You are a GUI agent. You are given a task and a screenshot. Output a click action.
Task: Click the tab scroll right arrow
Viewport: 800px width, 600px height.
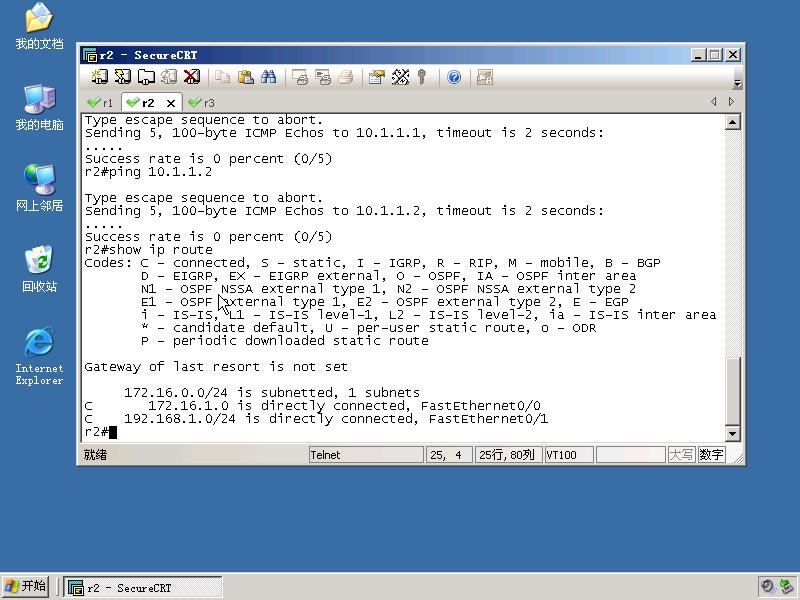(731, 102)
